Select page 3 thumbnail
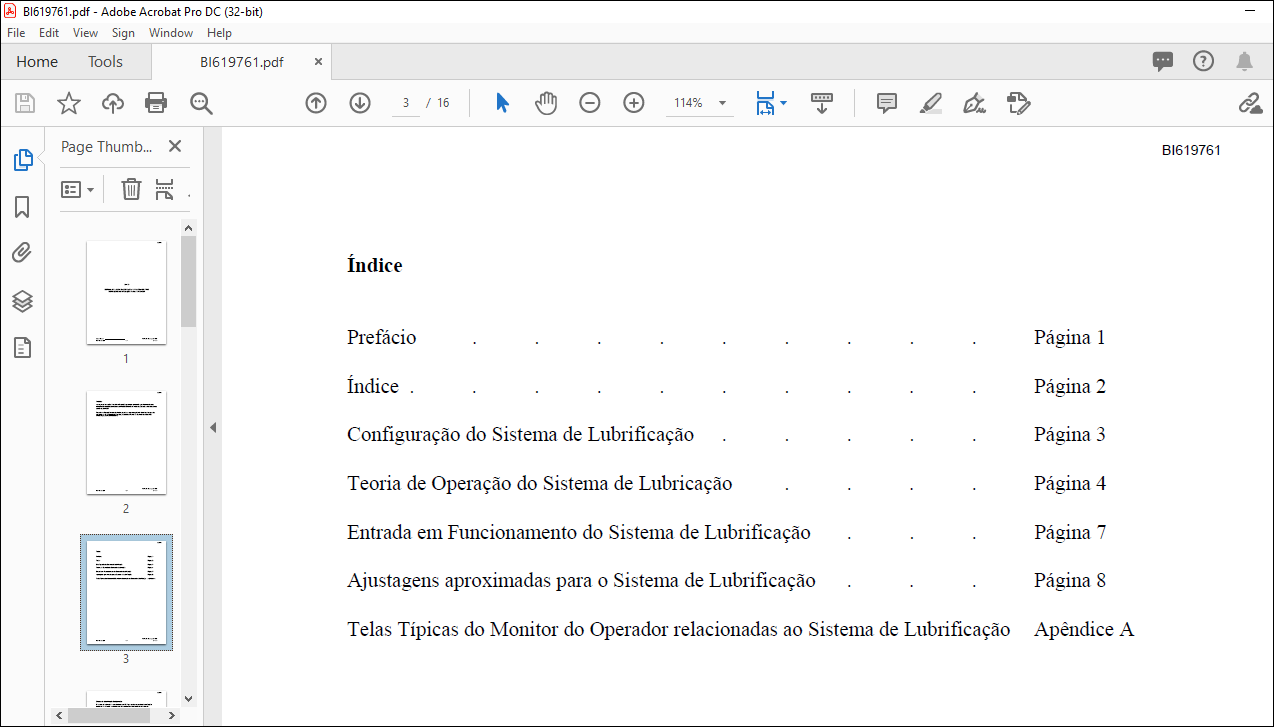1274x727 pixels. pos(126,592)
